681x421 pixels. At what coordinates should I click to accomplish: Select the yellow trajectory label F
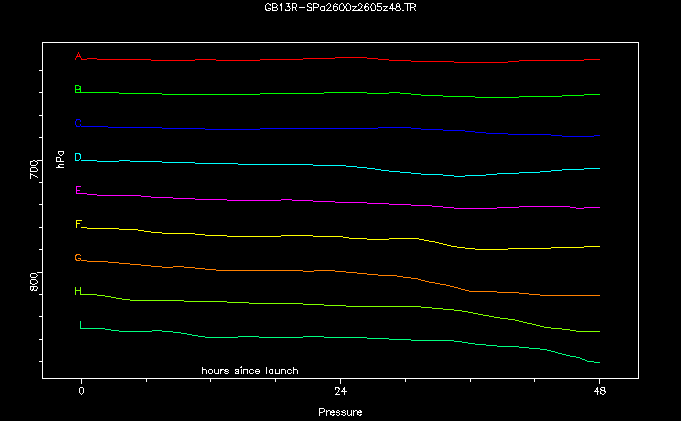[x=78, y=224]
